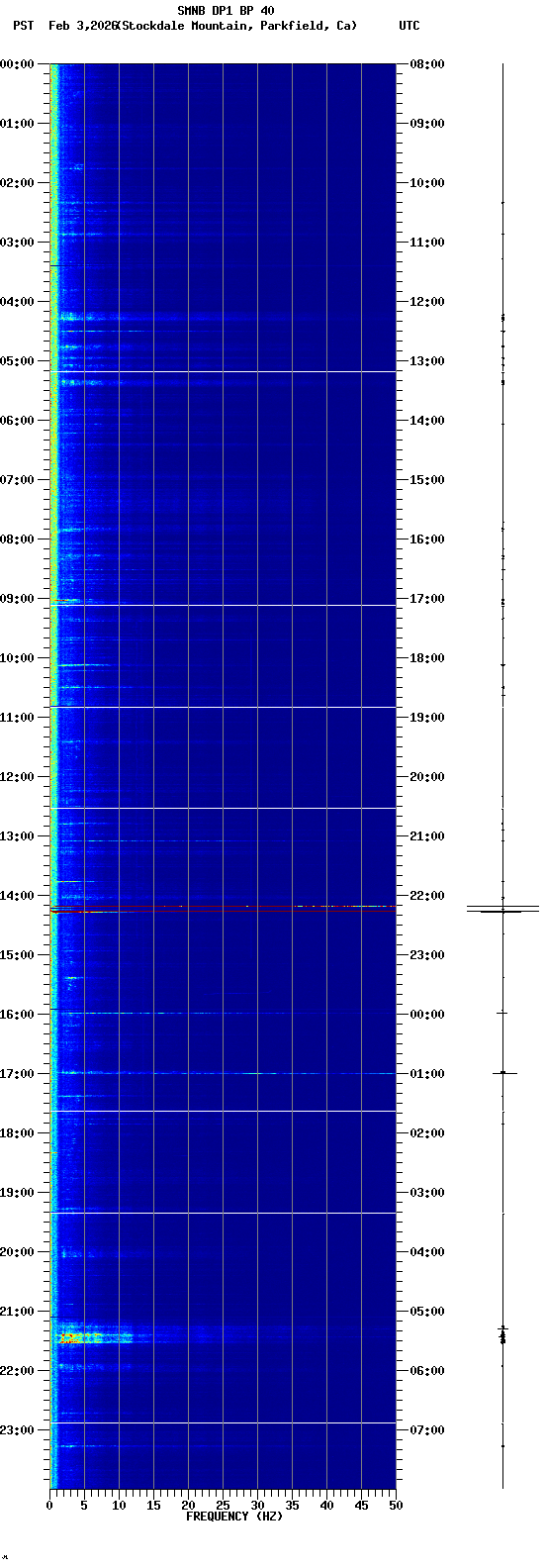
Task: Click the 19:00 UTC axis label
Action: (427, 718)
